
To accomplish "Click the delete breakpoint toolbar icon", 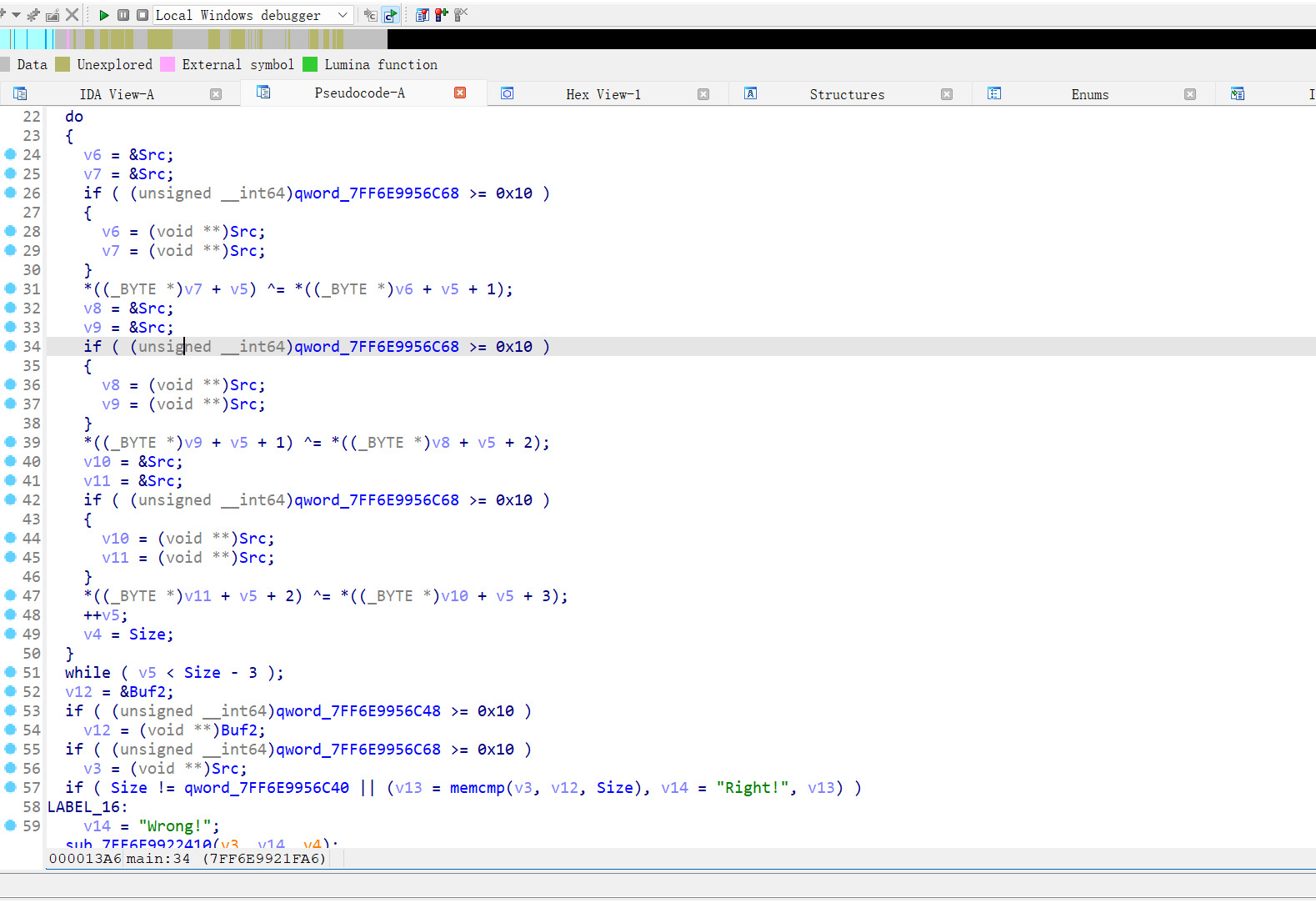I will (461, 15).
